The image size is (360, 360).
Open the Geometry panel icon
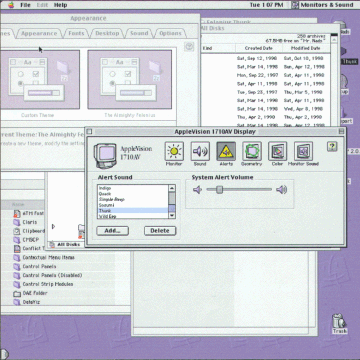pyautogui.click(x=252, y=151)
